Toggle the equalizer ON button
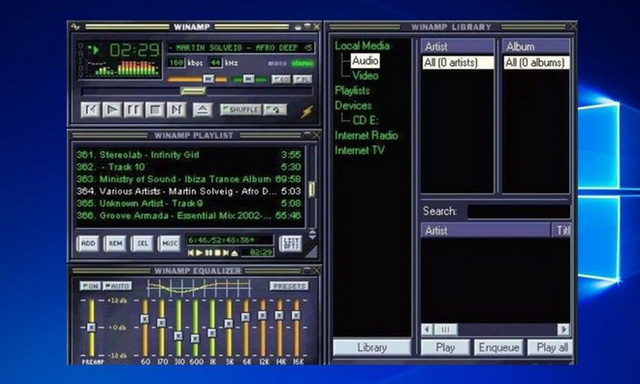The height and width of the screenshot is (384, 640). point(90,286)
